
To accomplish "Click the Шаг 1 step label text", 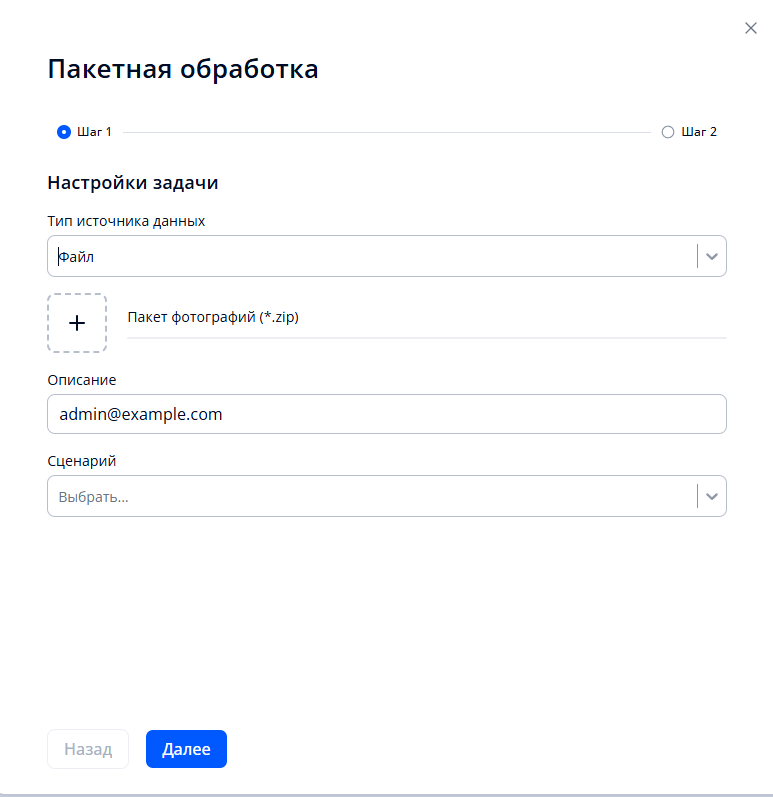I will [x=95, y=132].
